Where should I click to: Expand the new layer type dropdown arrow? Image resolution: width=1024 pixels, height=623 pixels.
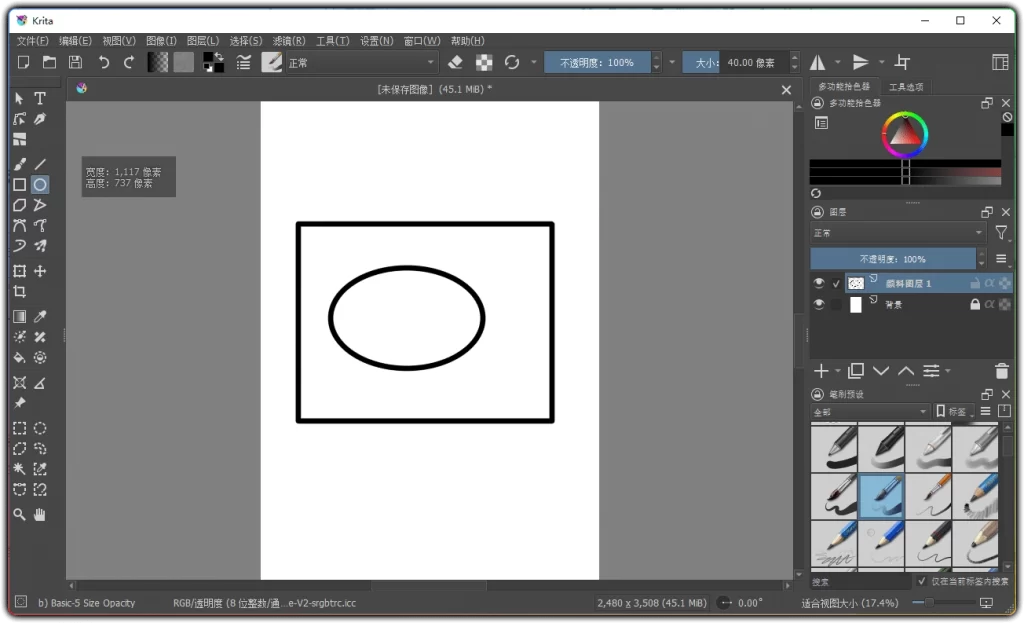click(x=837, y=371)
